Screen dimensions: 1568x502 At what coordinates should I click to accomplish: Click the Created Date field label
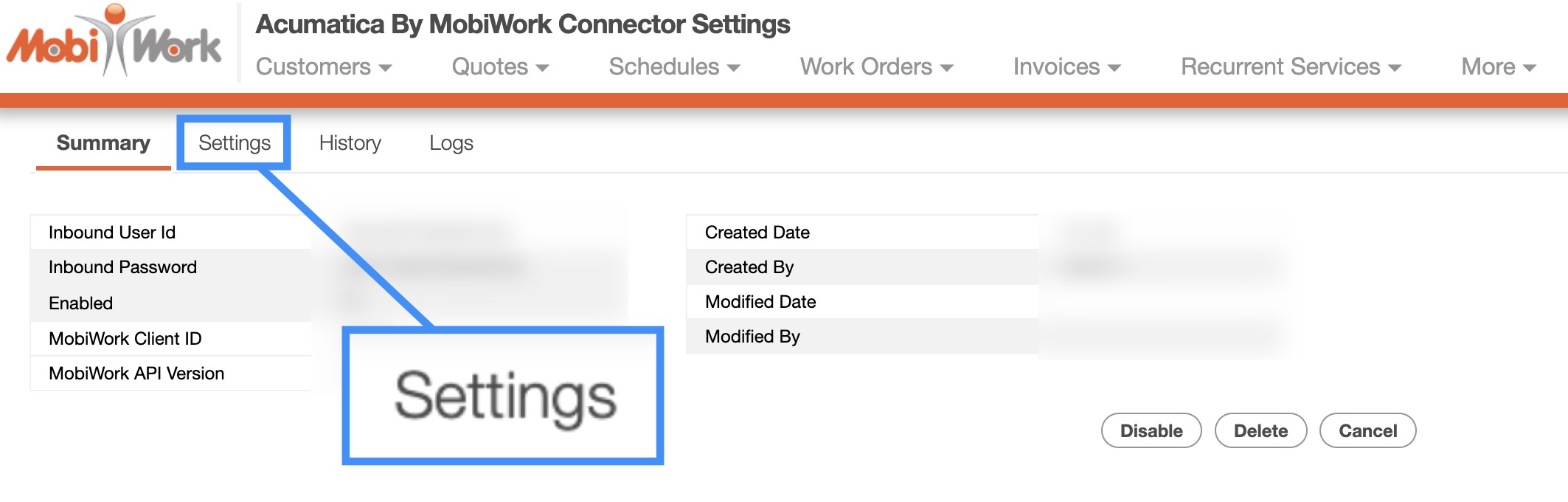pos(757,233)
